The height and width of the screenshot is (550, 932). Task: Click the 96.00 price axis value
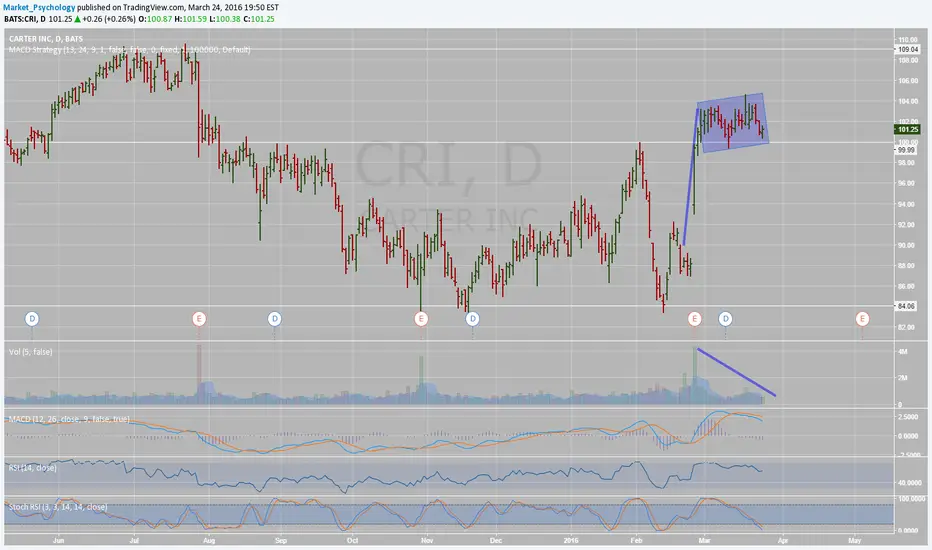click(906, 184)
